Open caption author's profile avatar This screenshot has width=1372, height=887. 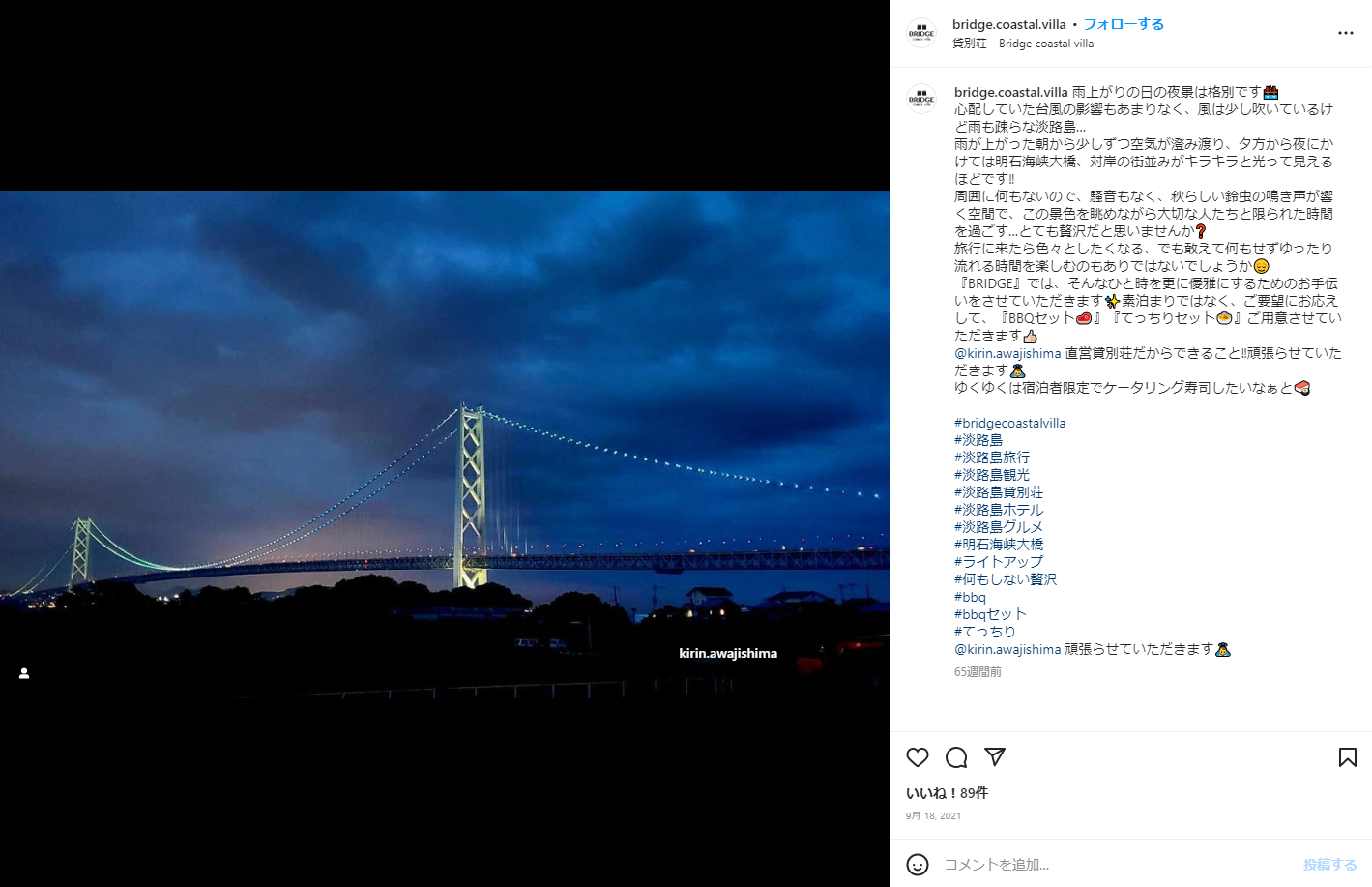[x=921, y=99]
